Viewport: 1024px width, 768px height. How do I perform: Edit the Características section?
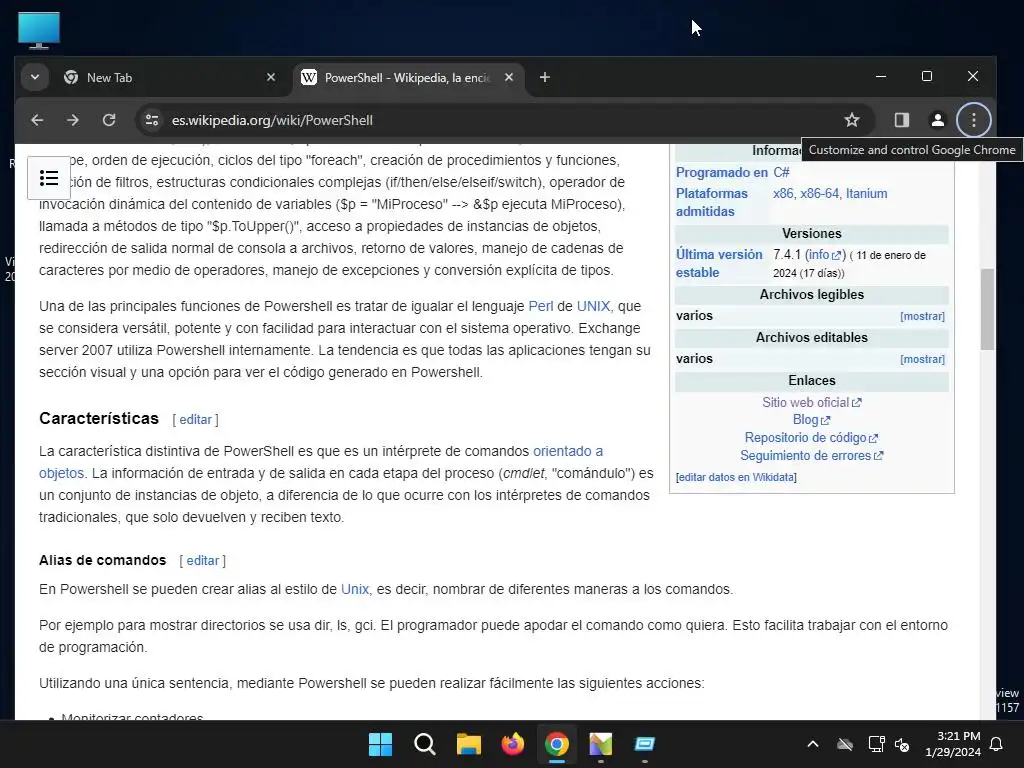pyautogui.click(x=195, y=420)
